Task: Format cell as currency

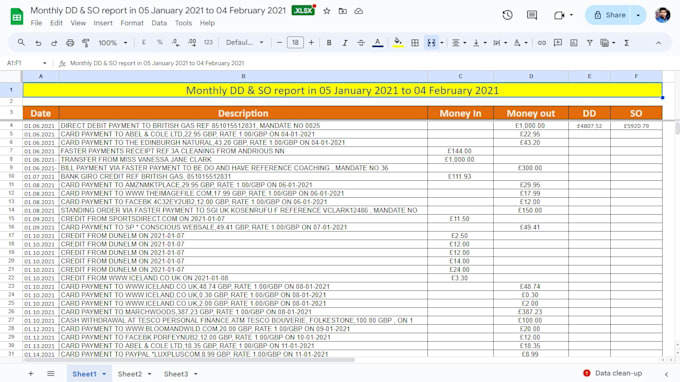Action: (x=144, y=42)
